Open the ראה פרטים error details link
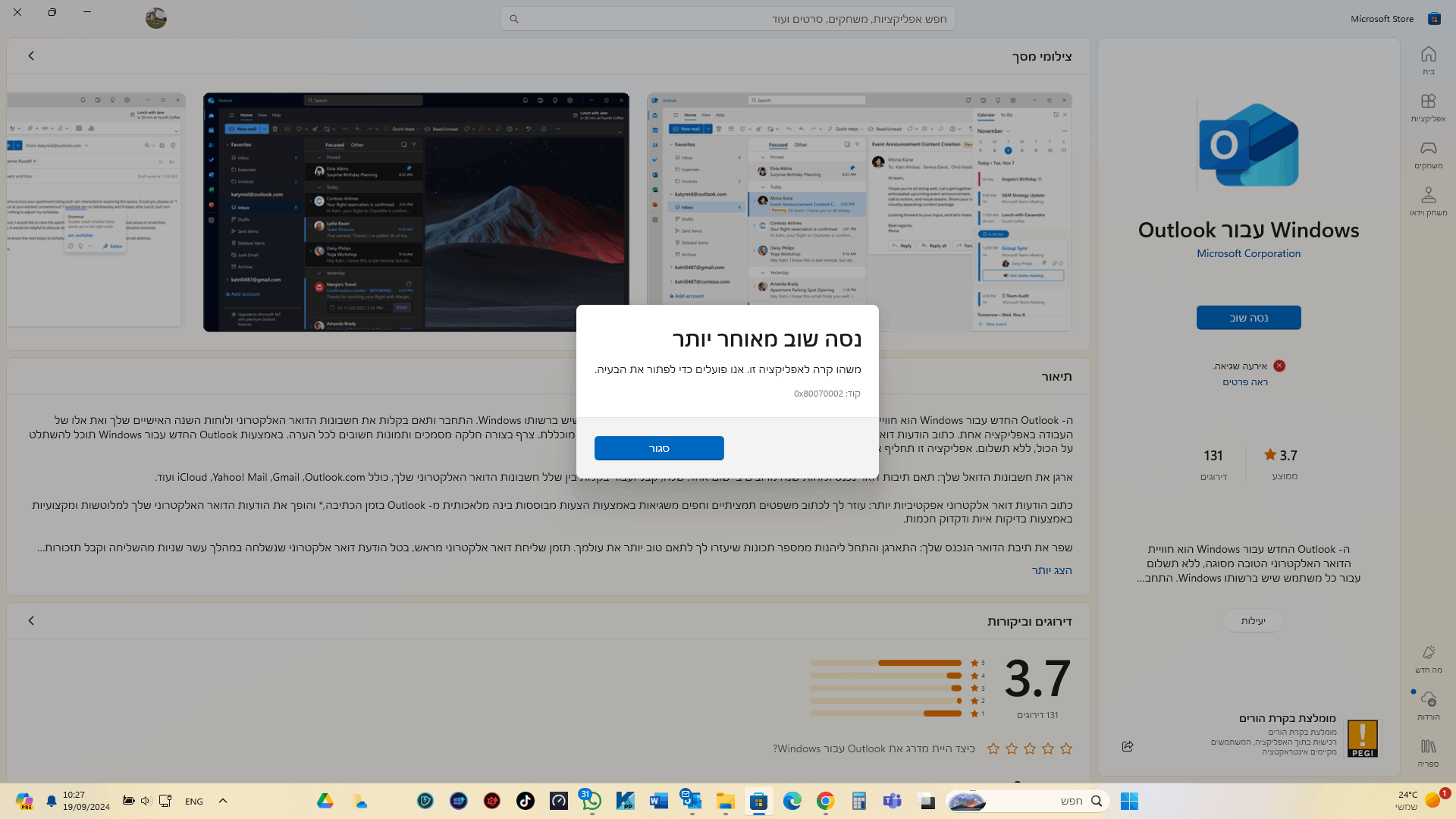The width and height of the screenshot is (1456, 819). click(x=1244, y=381)
